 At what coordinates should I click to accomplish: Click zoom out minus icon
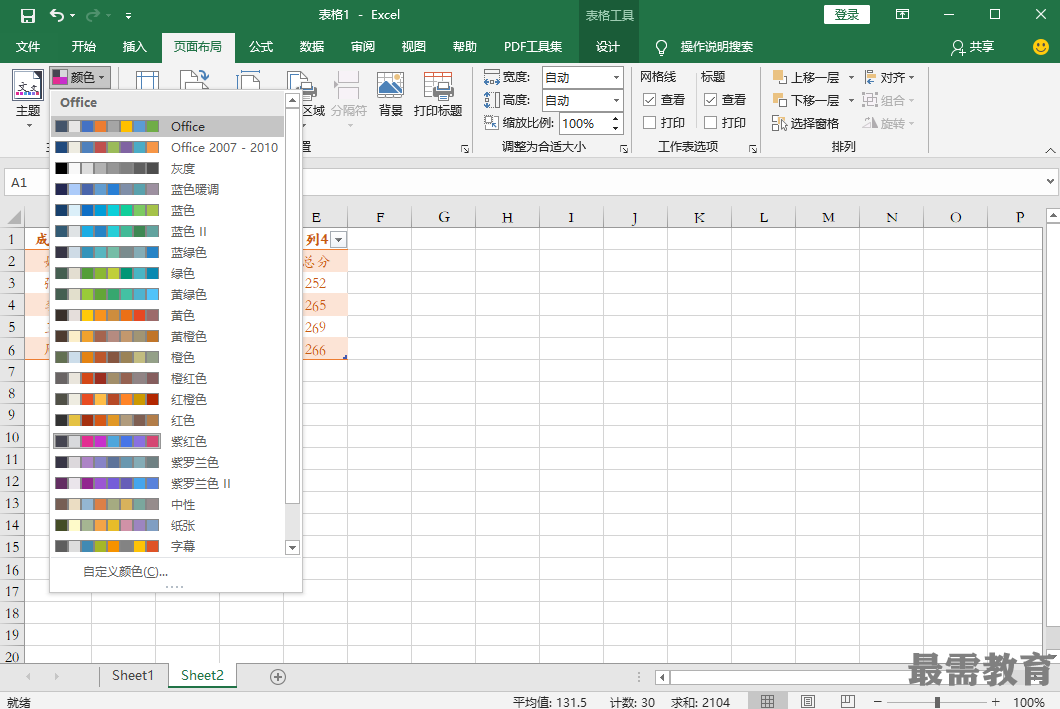click(877, 702)
